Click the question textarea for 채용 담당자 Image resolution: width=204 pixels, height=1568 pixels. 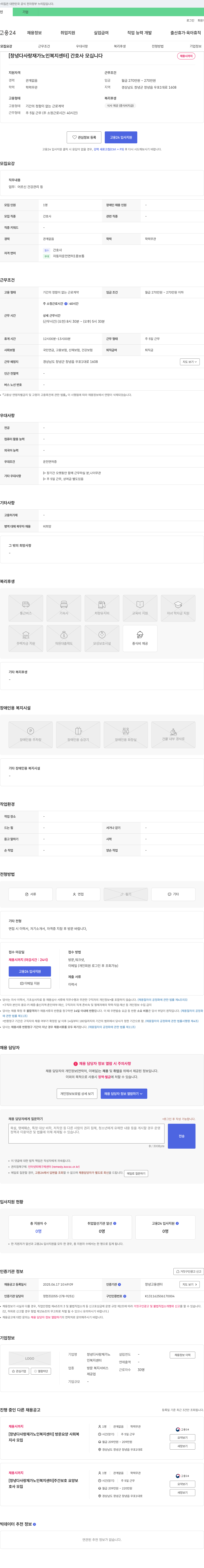point(86,1133)
